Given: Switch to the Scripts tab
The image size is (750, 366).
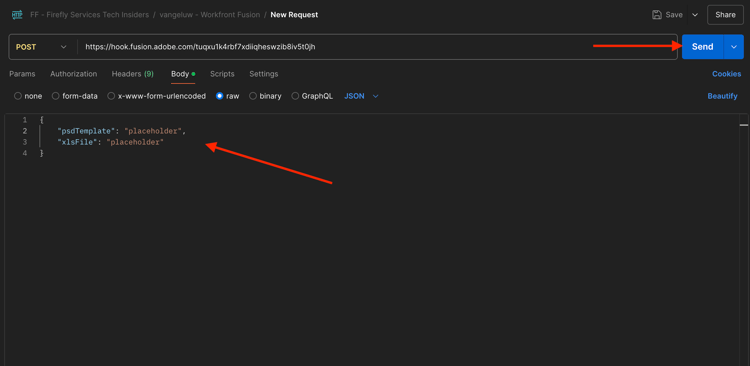Looking at the screenshot, I should tap(222, 74).
